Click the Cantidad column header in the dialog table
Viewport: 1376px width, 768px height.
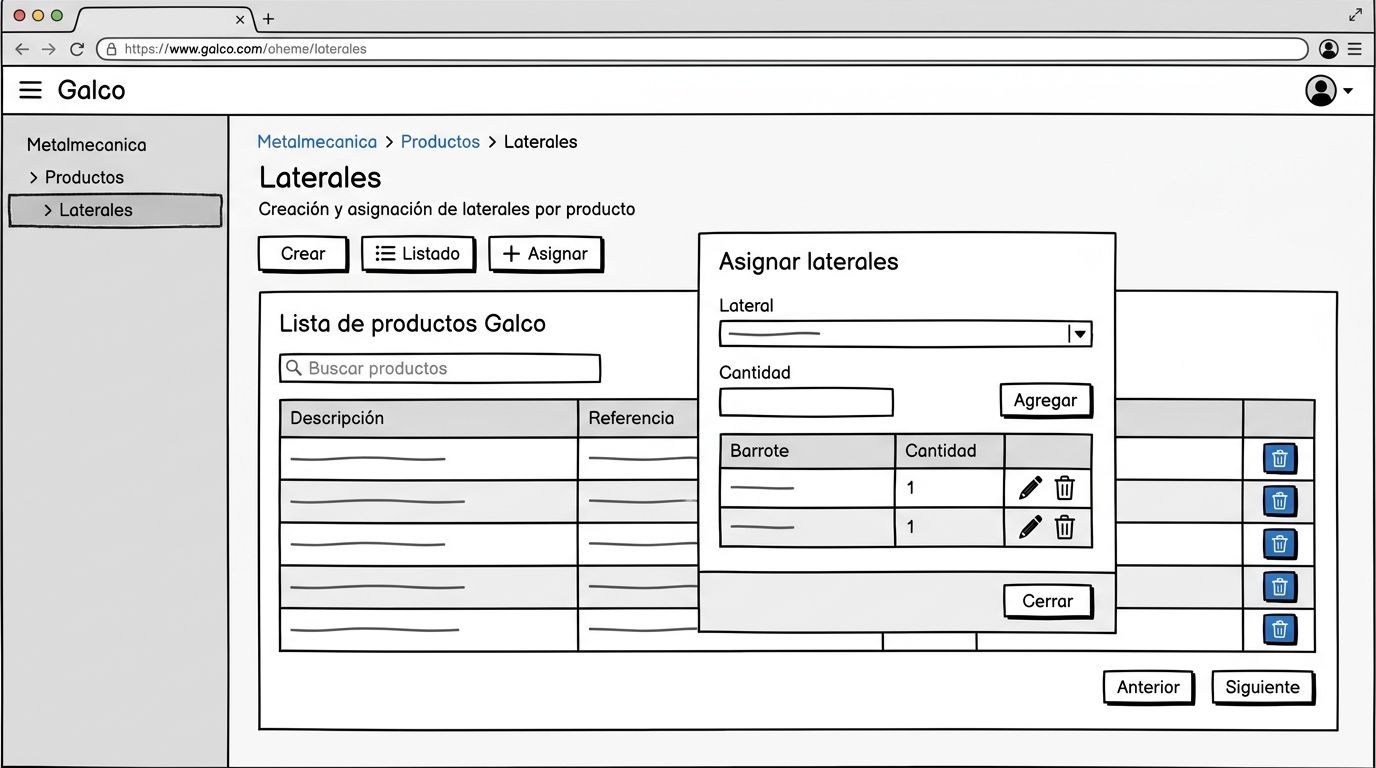point(950,451)
